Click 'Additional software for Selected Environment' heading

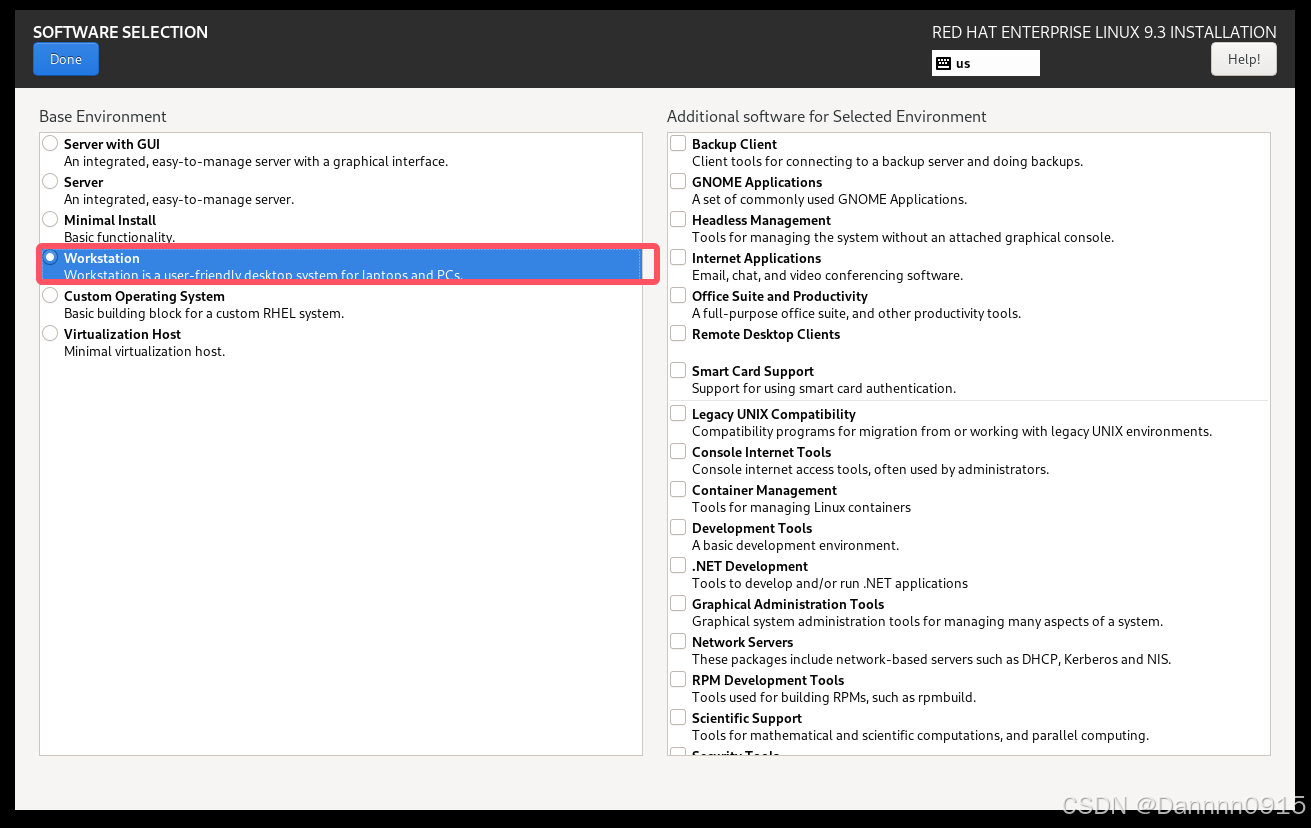(x=827, y=116)
